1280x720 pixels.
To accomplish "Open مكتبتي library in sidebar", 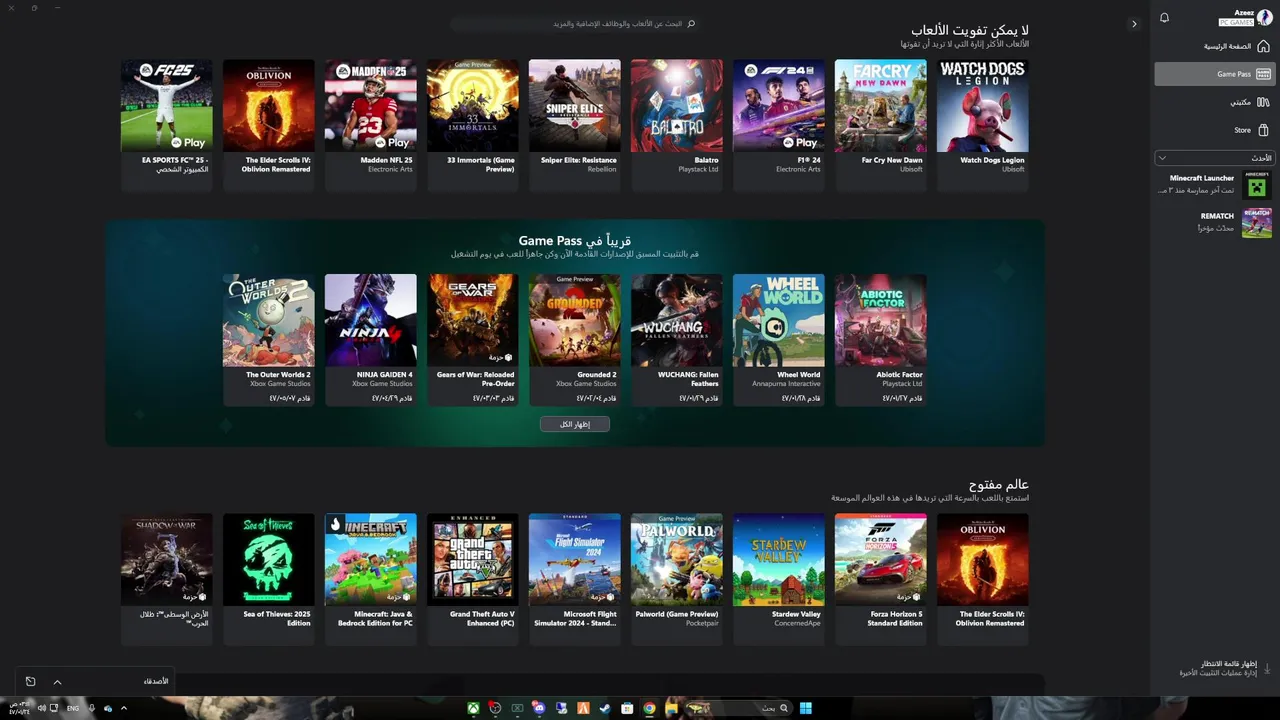I will 1213,102.
